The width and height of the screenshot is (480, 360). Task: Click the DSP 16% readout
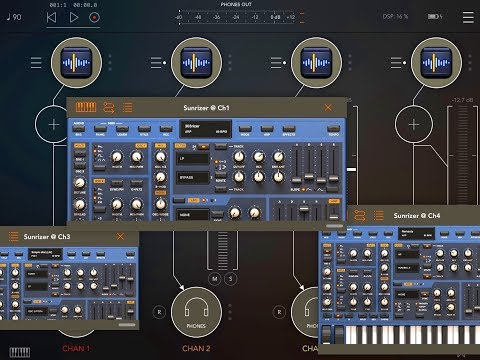click(395, 16)
